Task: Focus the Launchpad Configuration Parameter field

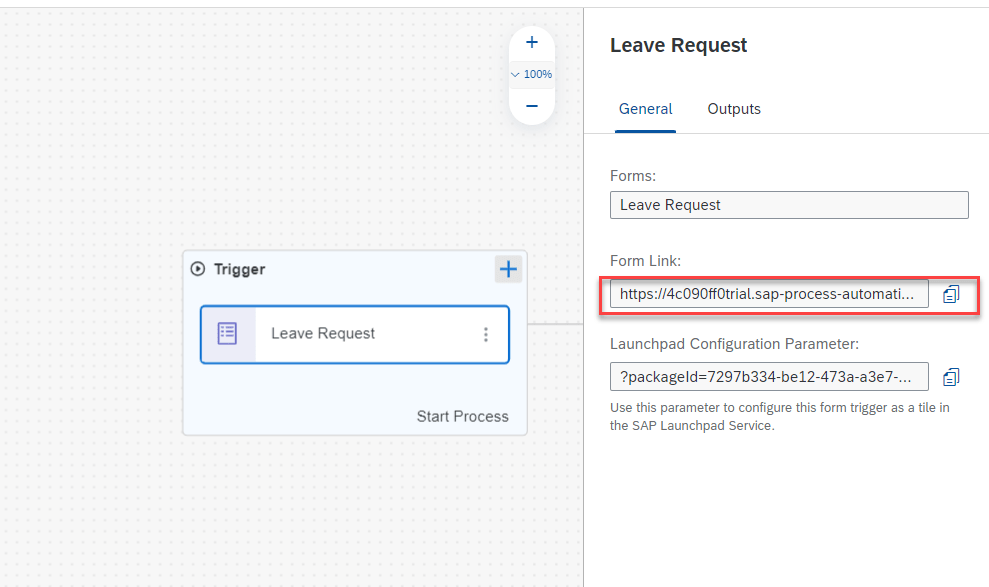Action: coord(768,377)
